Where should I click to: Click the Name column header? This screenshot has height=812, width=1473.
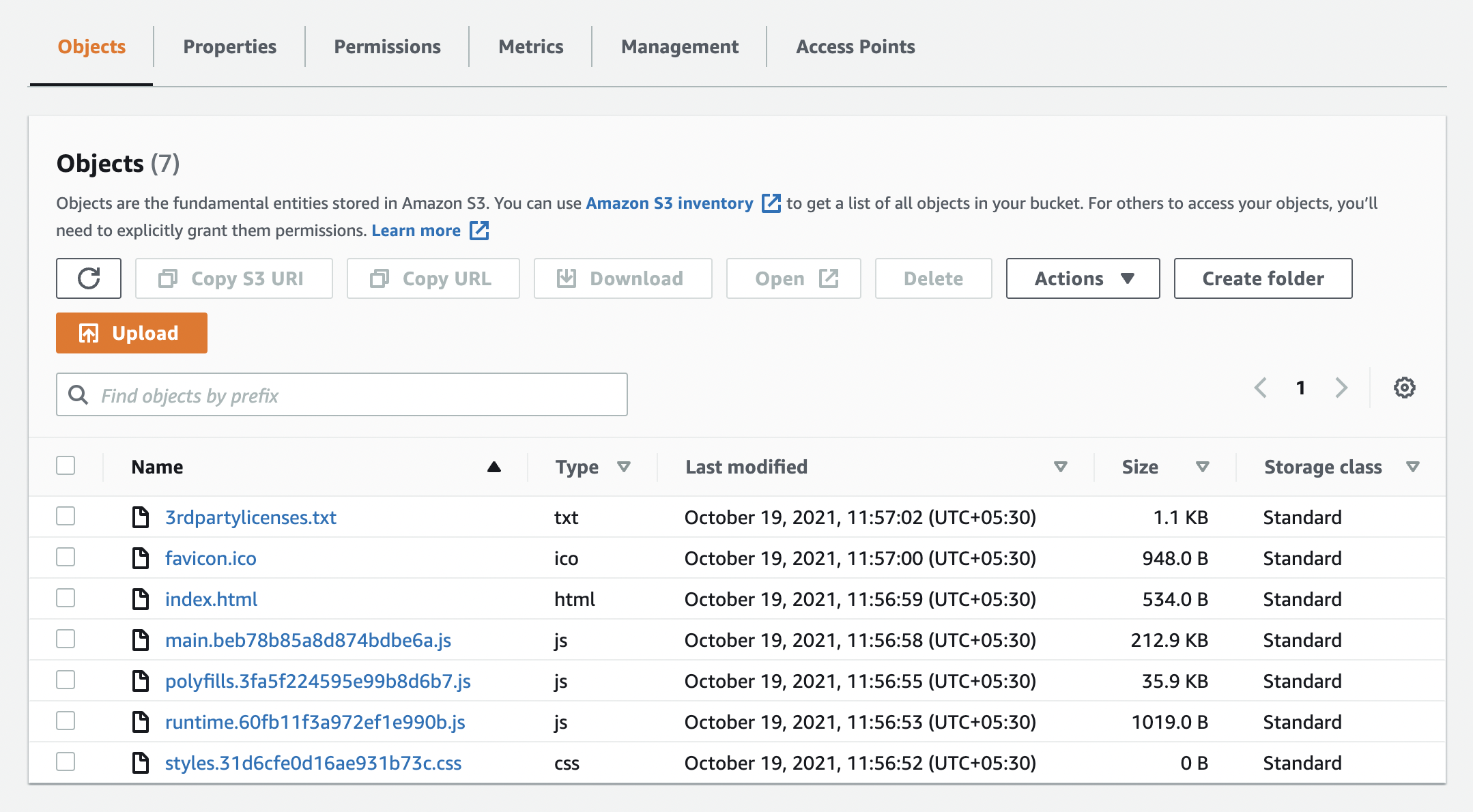157,467
